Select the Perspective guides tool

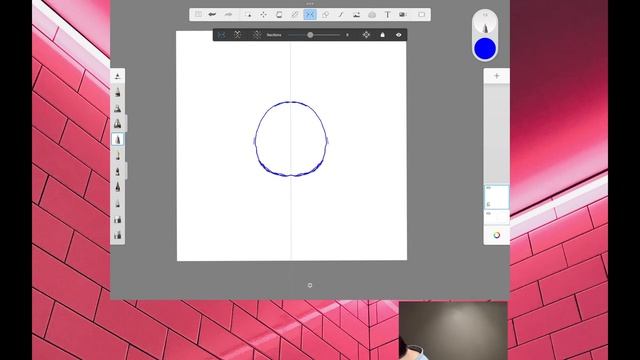tap(372, 15)
